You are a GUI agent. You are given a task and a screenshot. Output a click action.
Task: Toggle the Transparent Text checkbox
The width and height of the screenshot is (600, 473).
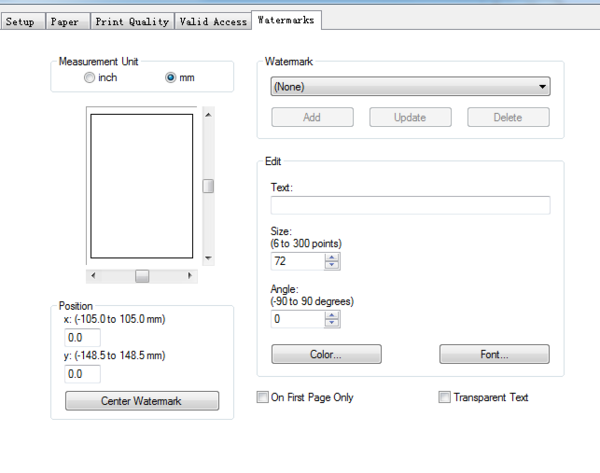click(x=445, y=397)
